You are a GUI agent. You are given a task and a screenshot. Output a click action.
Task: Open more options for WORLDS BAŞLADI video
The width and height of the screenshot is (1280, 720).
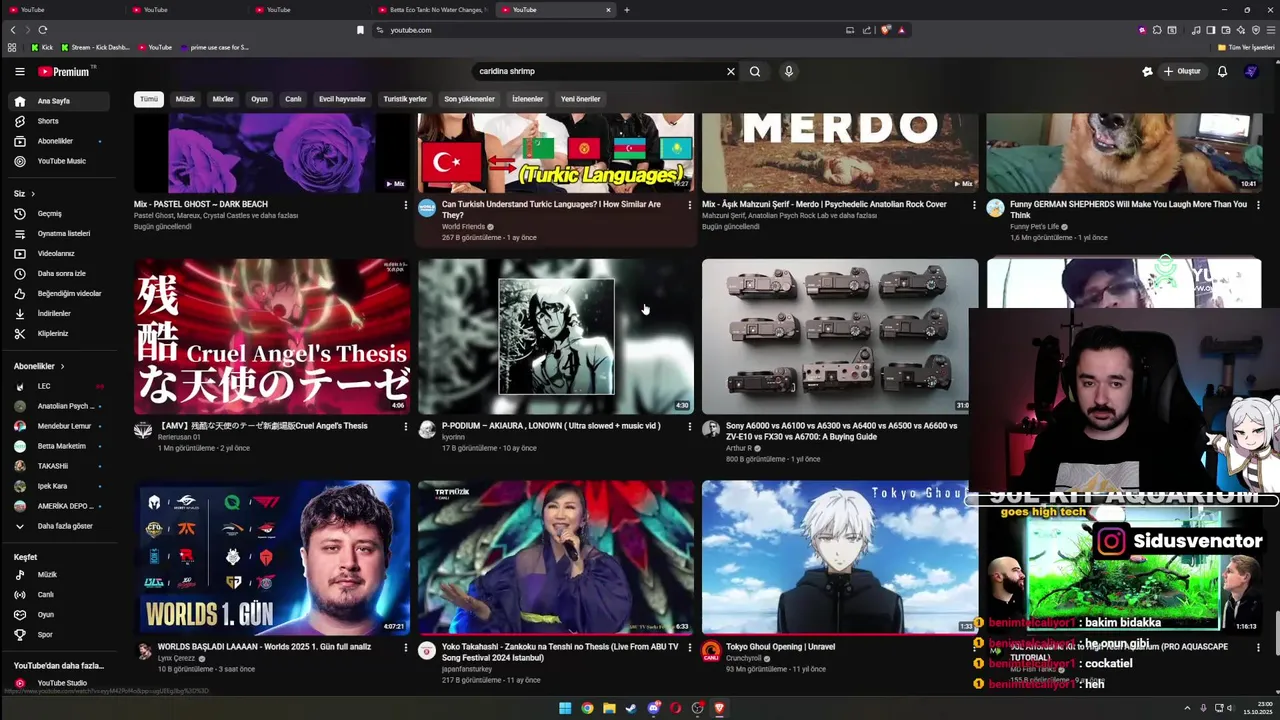(x=405, y=648)
